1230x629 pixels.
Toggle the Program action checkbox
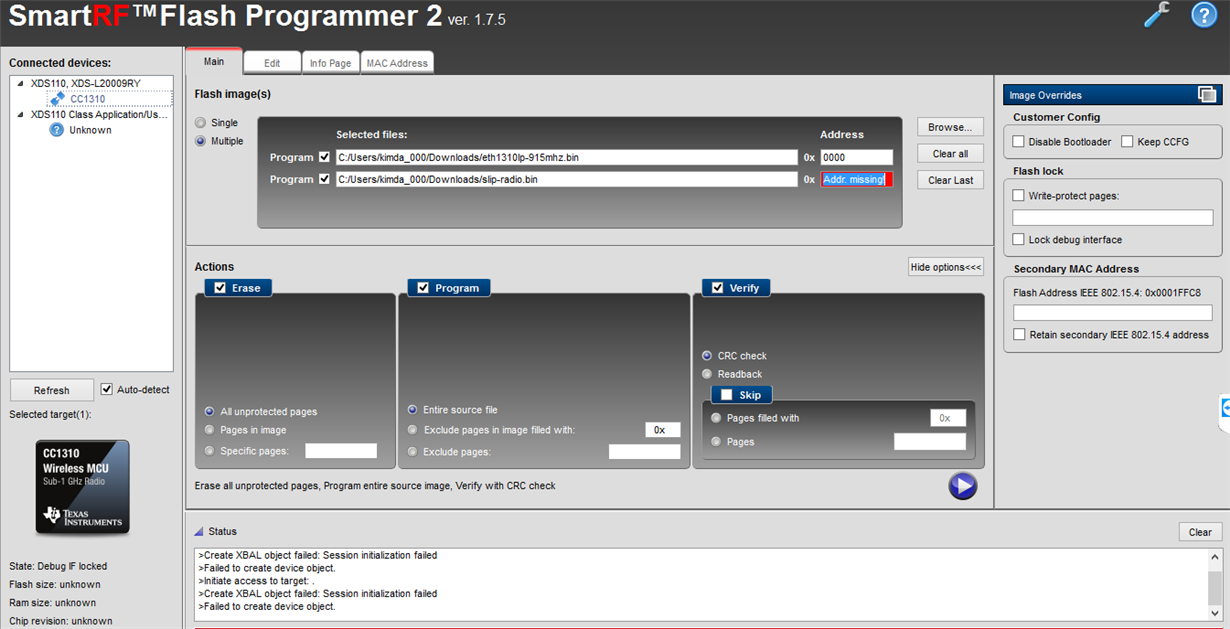point(423,288)
